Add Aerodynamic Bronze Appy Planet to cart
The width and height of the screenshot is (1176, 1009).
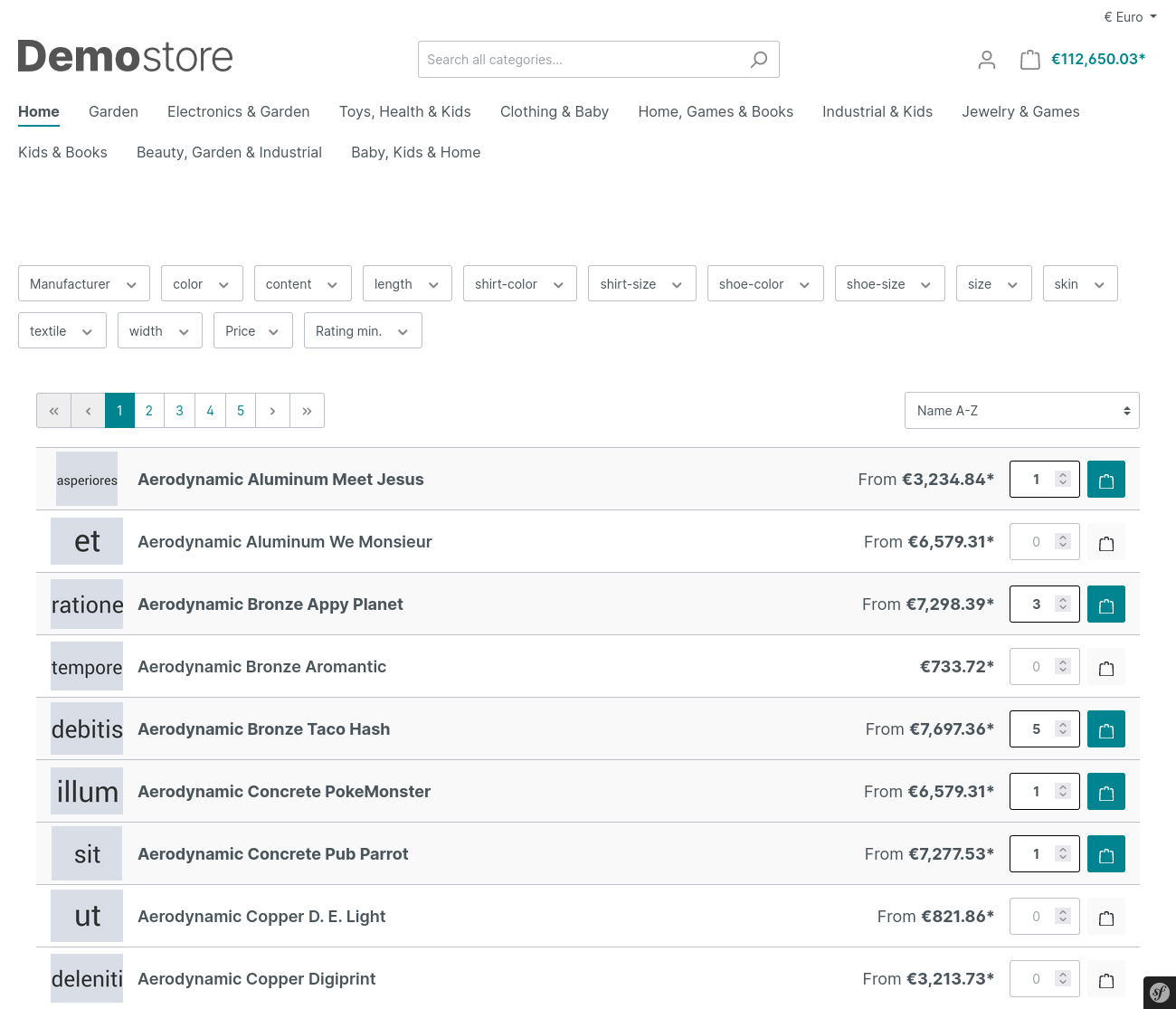pos(1106,604)
